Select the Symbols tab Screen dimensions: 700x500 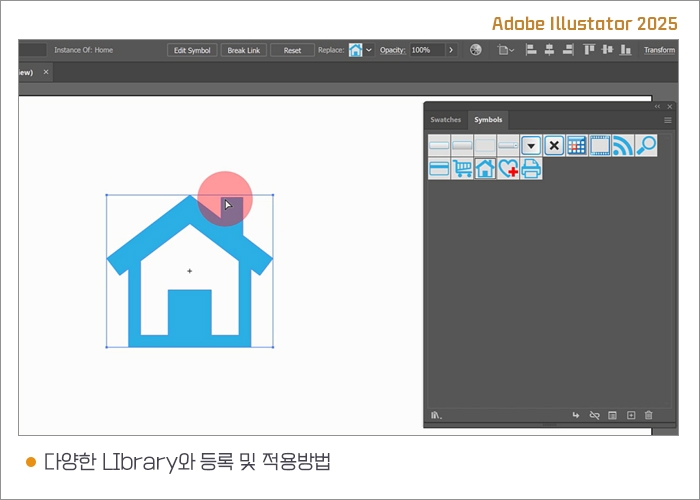point(488,120)
